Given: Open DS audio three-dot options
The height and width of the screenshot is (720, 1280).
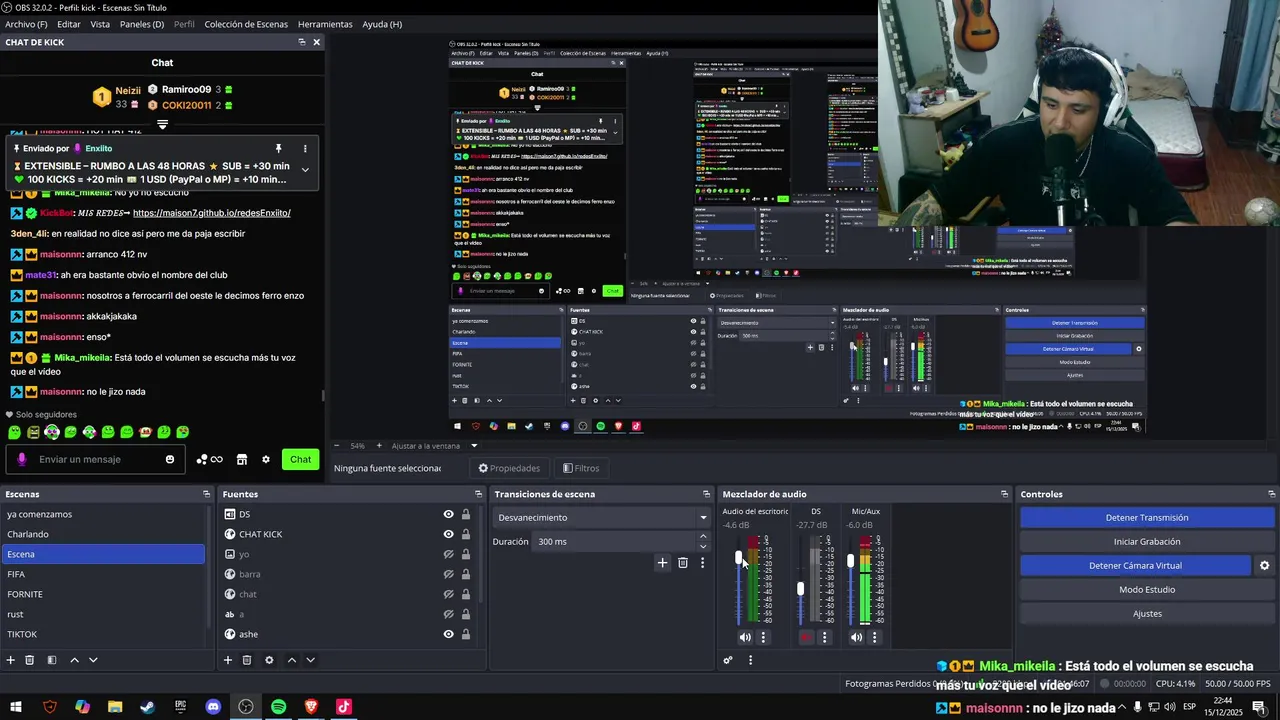Looking at the screenshot, I should (825, 637).
